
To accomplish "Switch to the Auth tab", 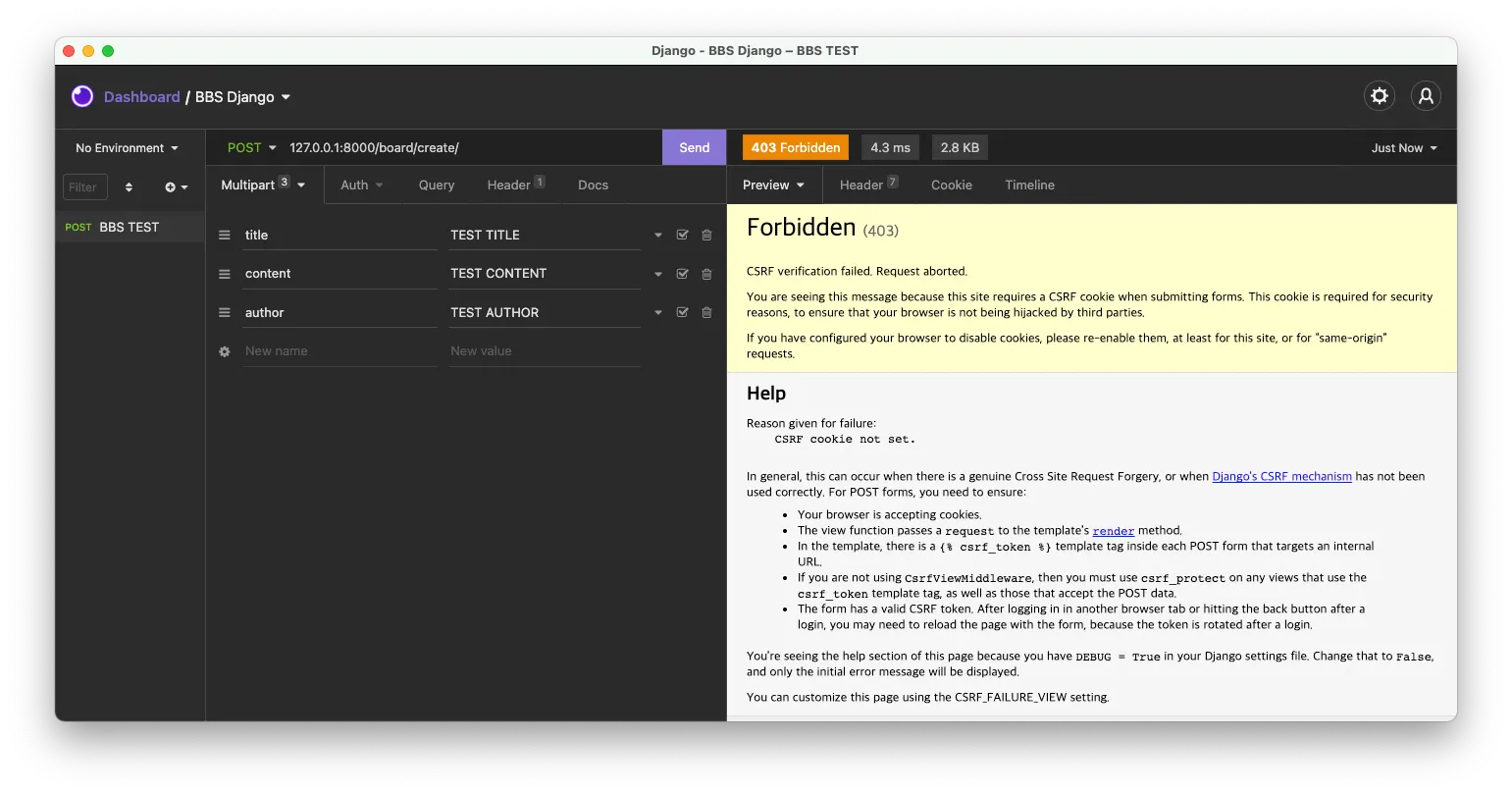I will click(x=362, y=185).
